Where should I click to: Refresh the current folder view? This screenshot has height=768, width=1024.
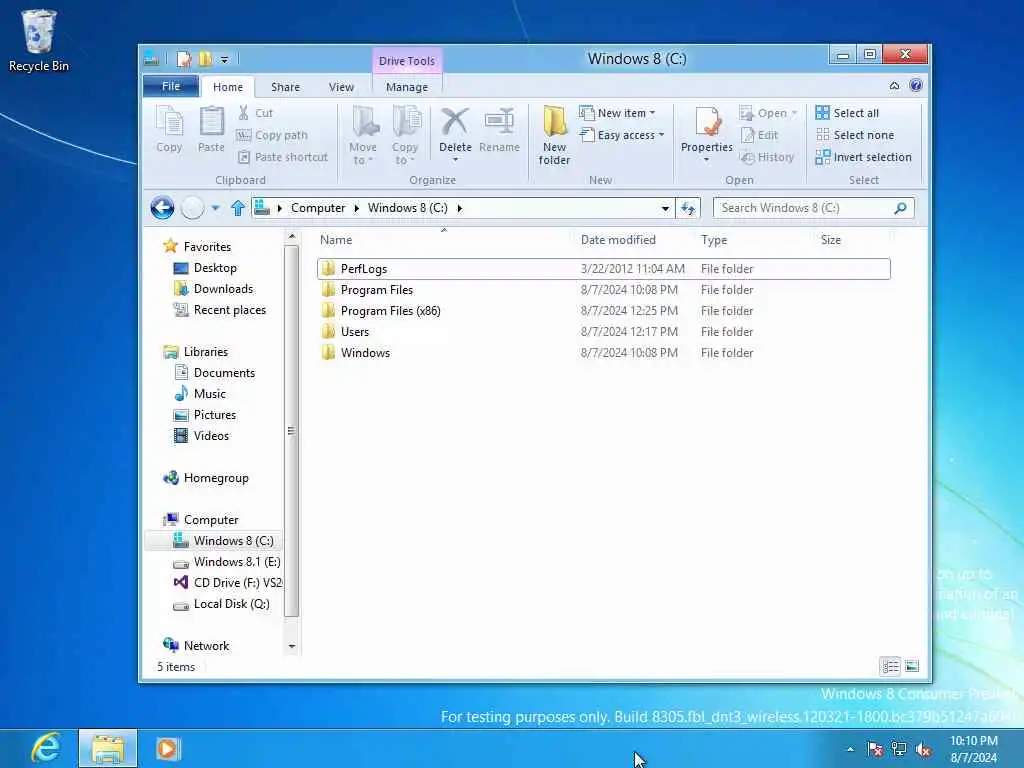point(688,208)
